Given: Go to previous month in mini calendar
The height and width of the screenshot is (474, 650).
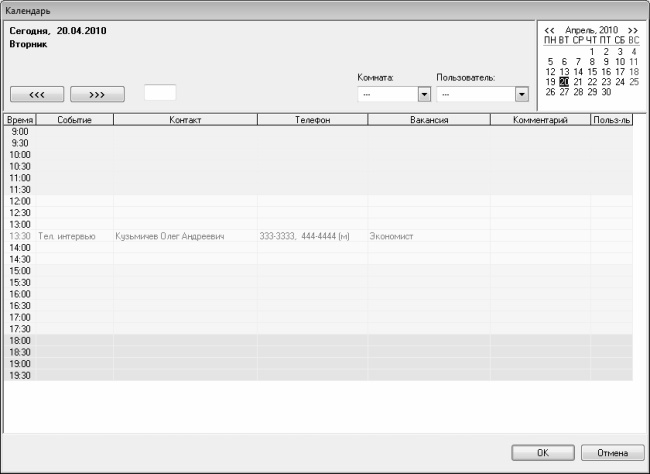Looking at the screenshot, I should pos(550,30).
